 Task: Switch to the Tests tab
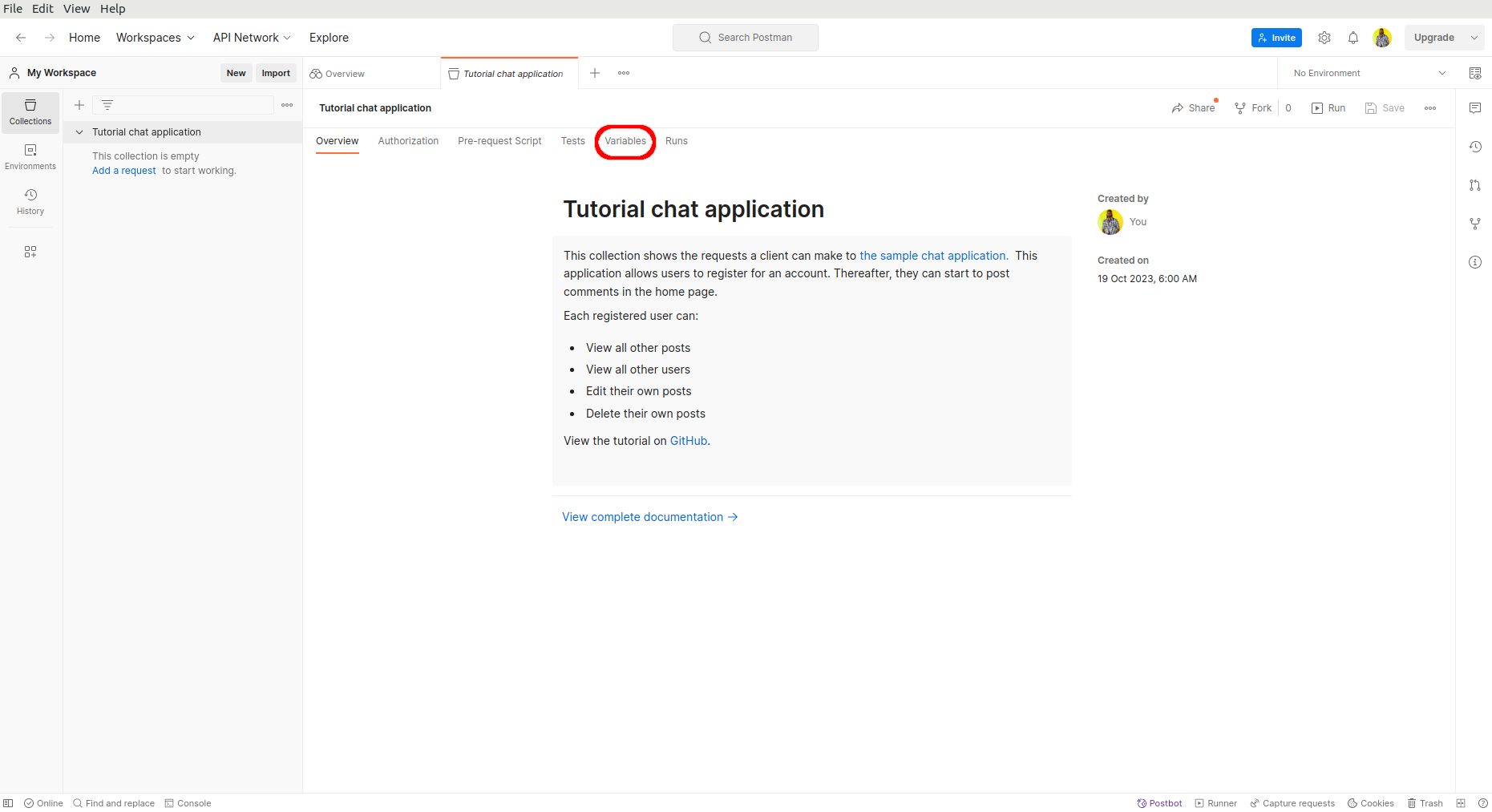tap(573, 141)
